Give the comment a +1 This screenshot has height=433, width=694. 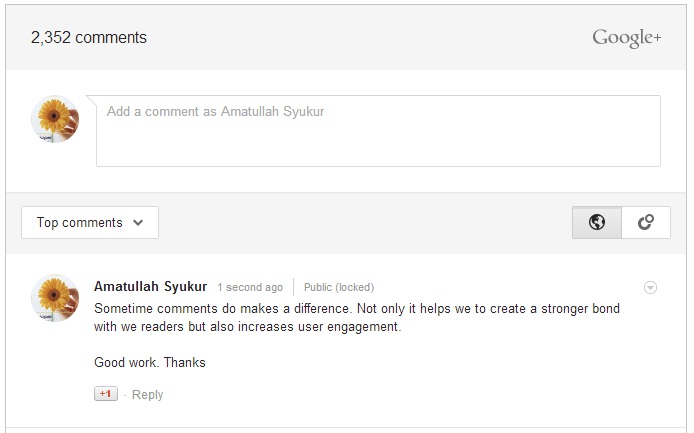coord(106,394)
